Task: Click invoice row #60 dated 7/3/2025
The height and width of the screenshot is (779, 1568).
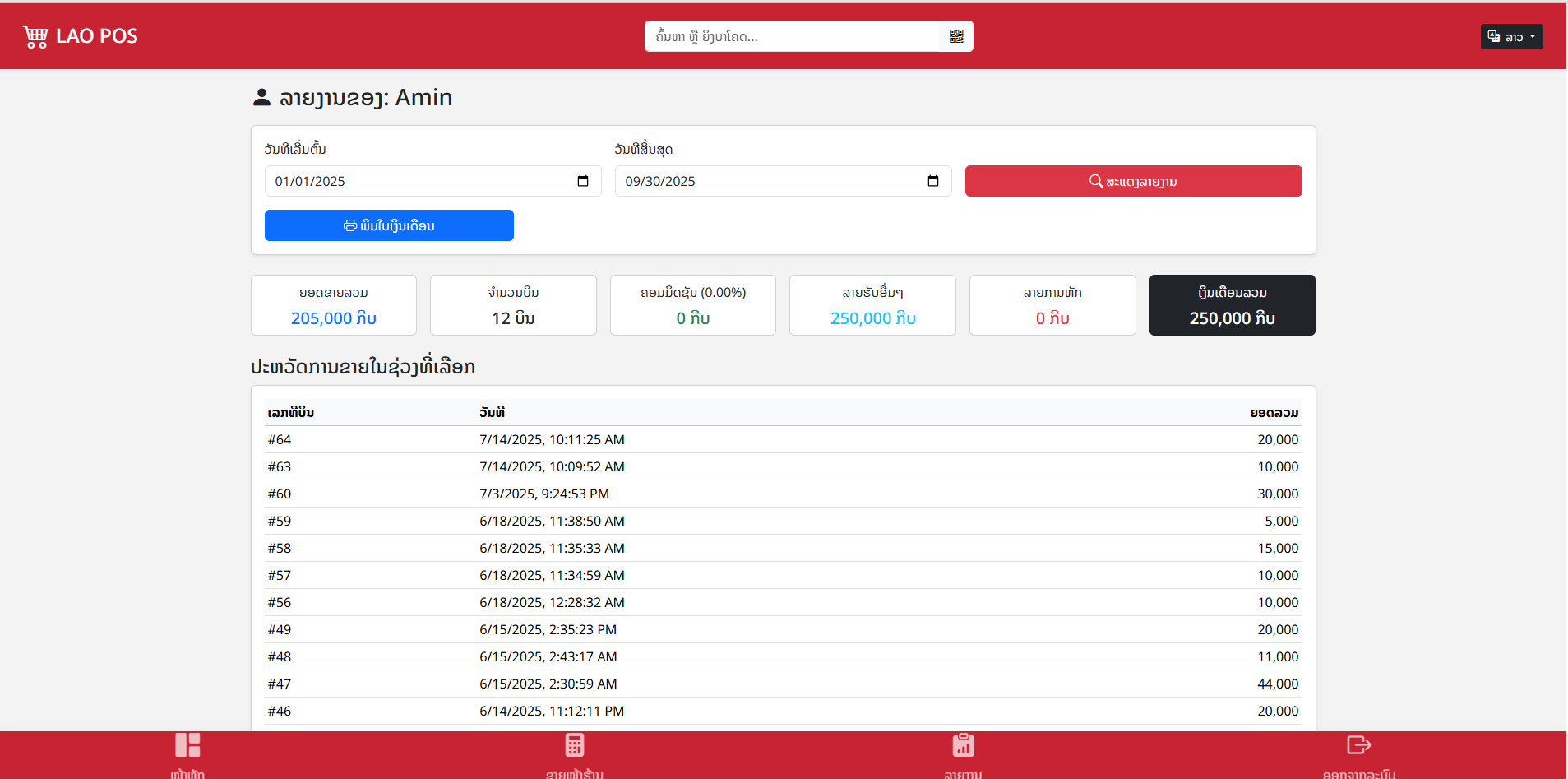Action: coord(783,494)
